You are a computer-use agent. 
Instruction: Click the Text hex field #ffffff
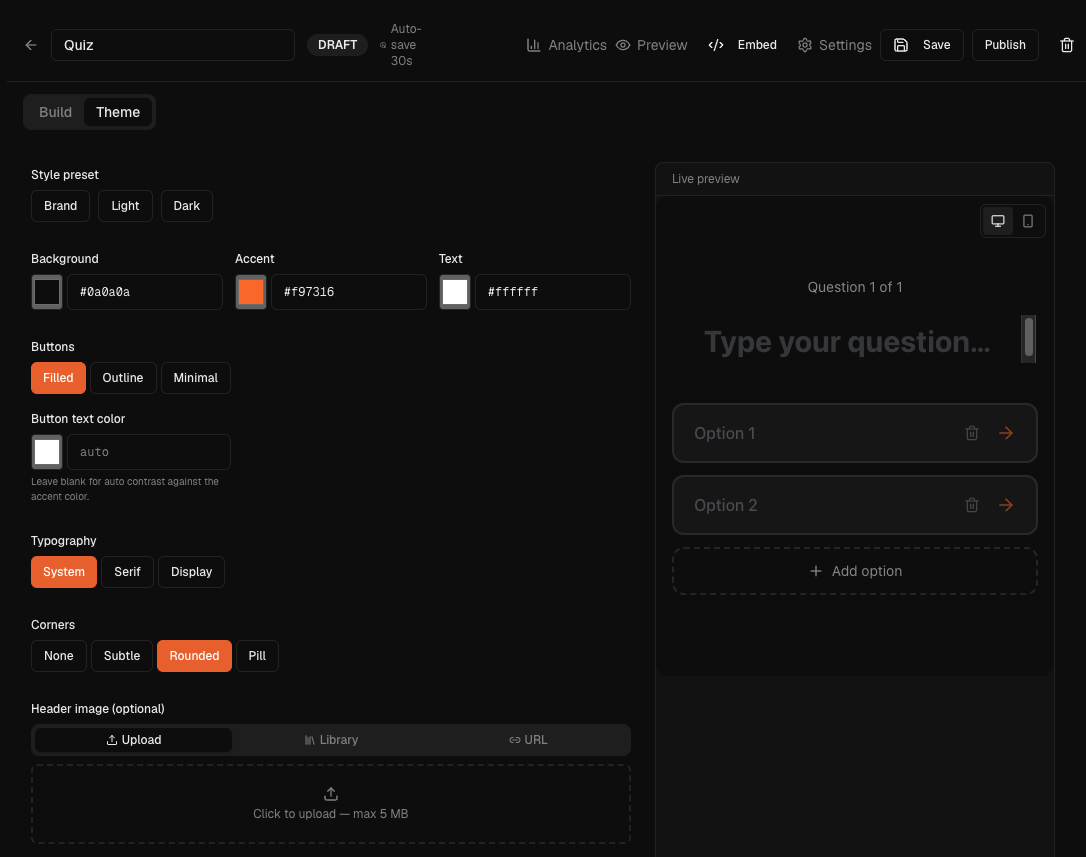(553, 292)
